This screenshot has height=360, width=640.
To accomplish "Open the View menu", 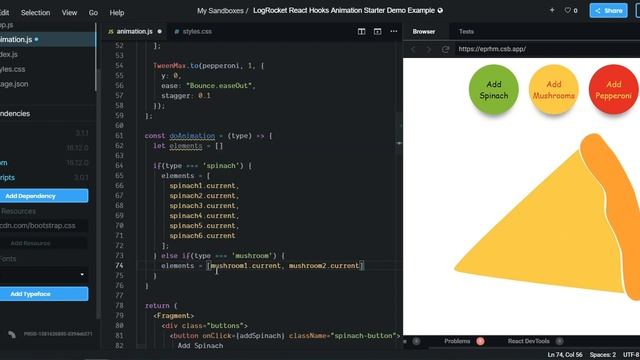I will [69, 13].
